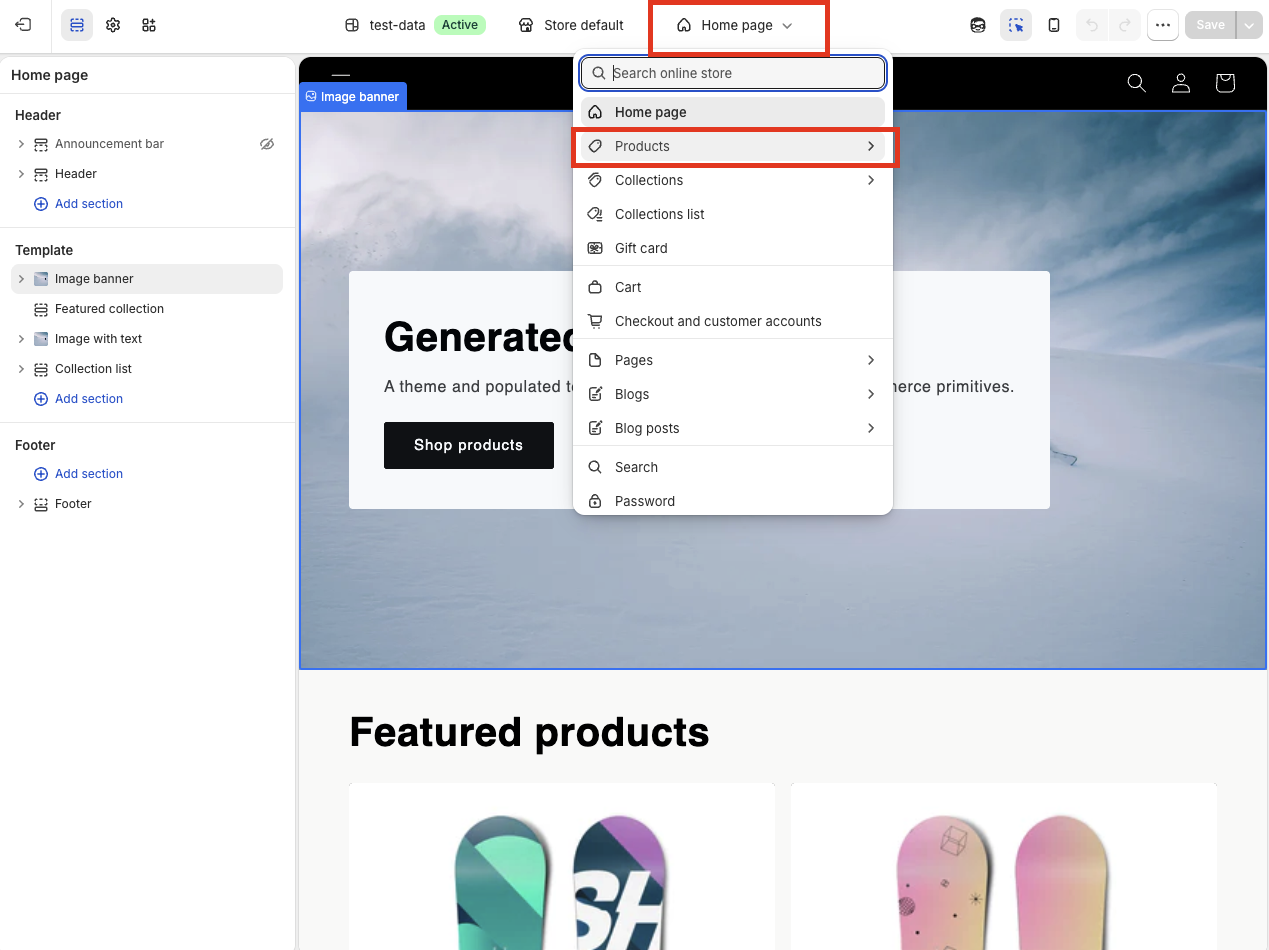Expand the Footer section arrow
The image size is (1269, 950).
[x=21, y=504]
